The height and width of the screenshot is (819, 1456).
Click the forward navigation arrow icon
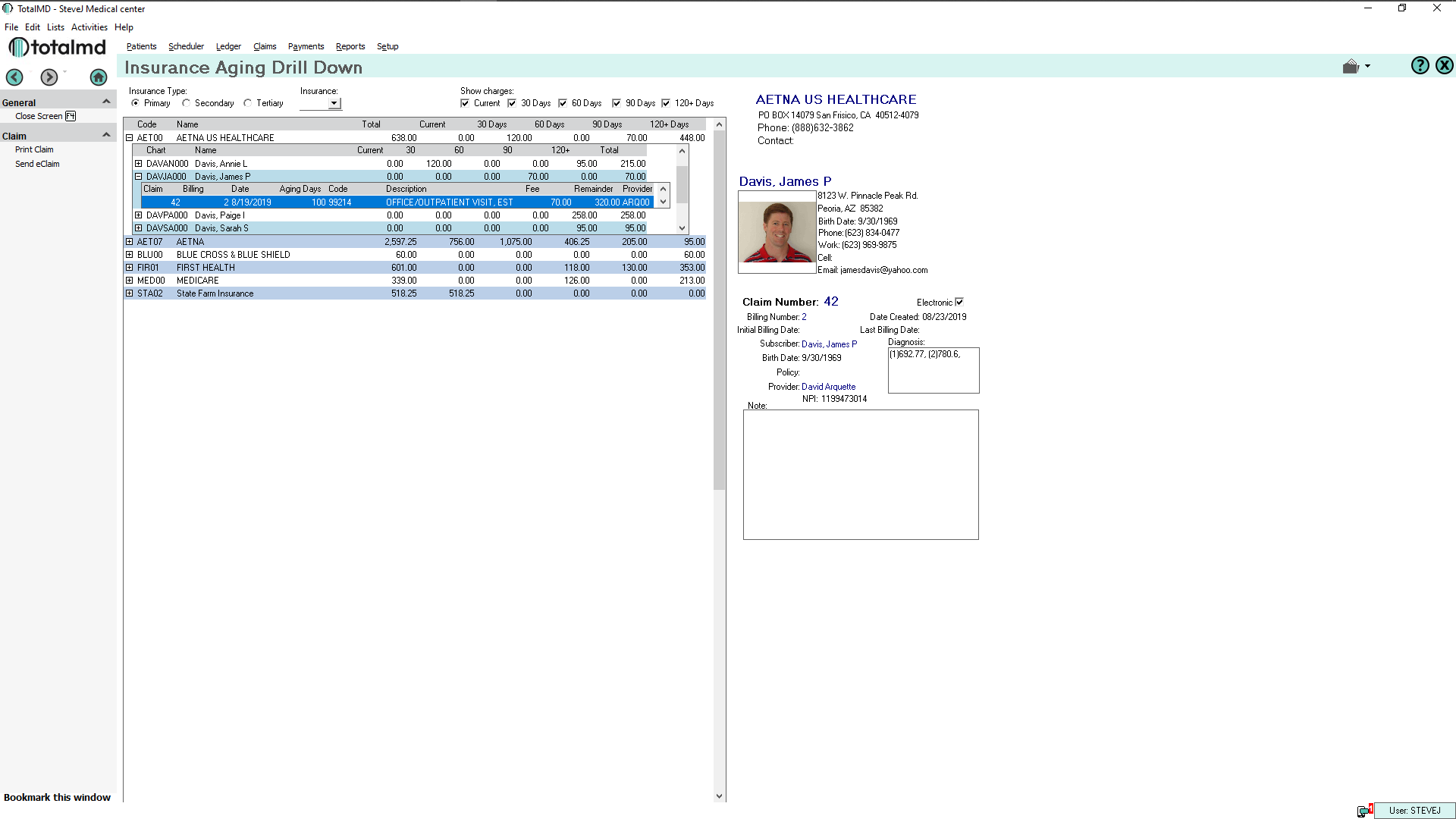tap(49, 77)
